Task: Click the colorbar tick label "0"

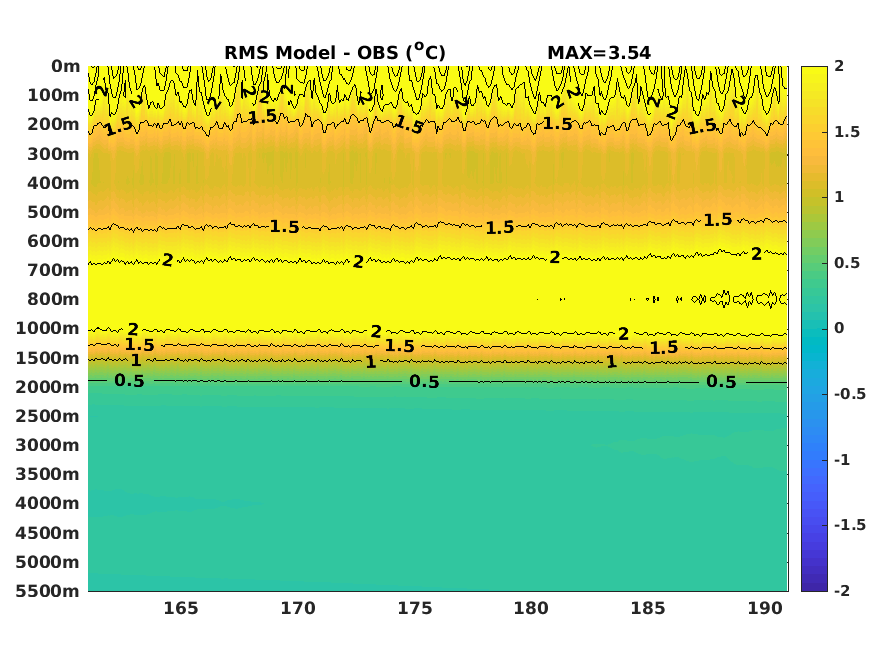Action: coord(839,328)
